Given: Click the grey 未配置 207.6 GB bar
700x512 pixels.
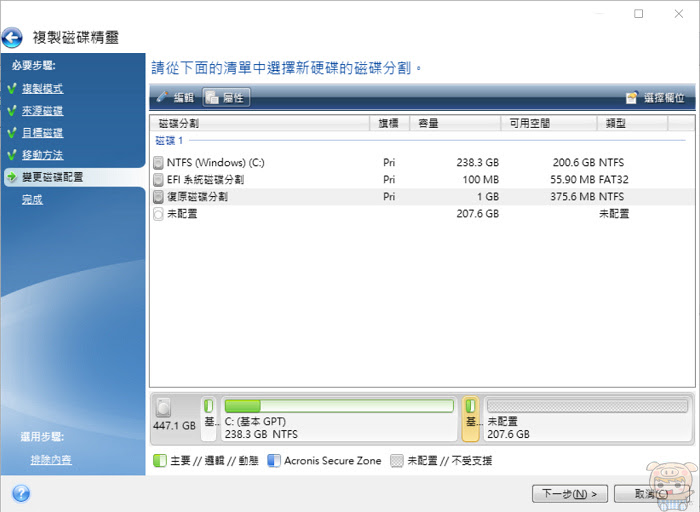Looking at the screenshot, I should click(x=588, y=406).
